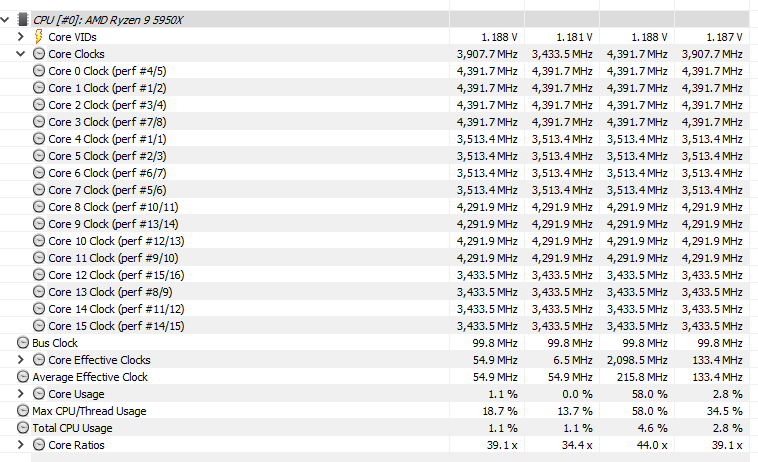
Task: Click the CPU chip icon in the header
Action: coord(24,19)
